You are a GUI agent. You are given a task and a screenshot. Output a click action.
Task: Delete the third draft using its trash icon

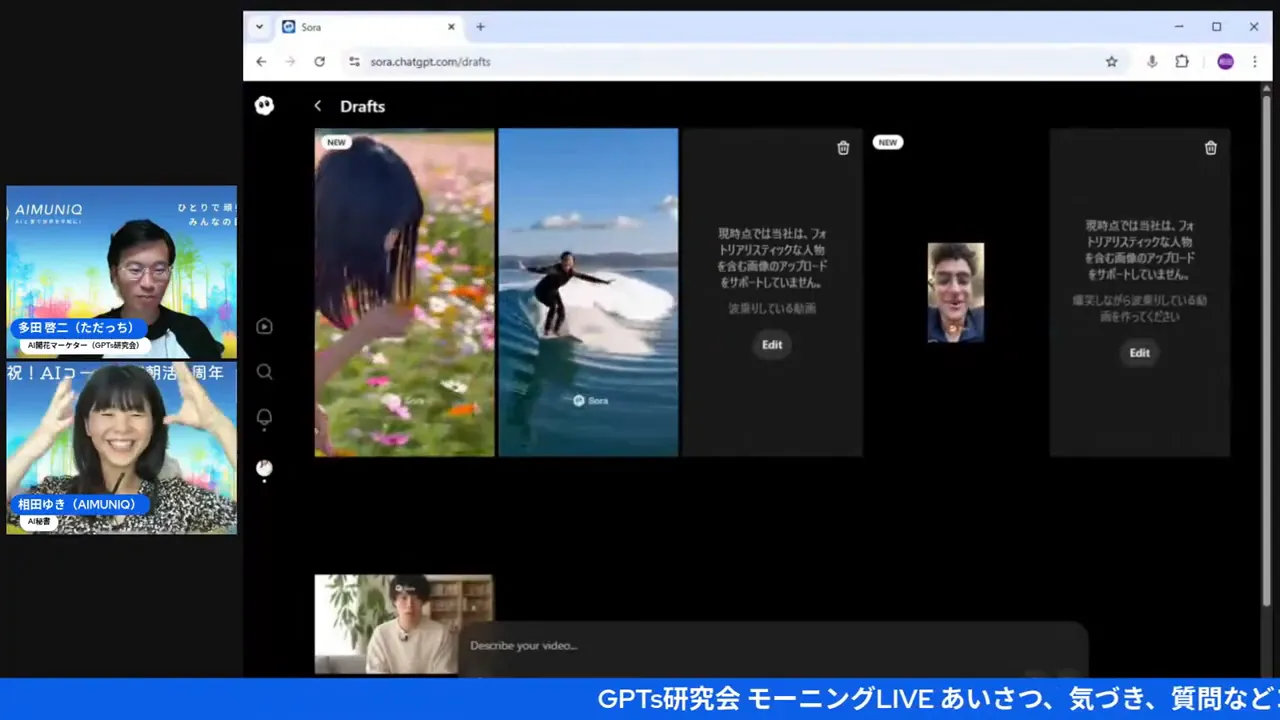[x=843, y=148]
